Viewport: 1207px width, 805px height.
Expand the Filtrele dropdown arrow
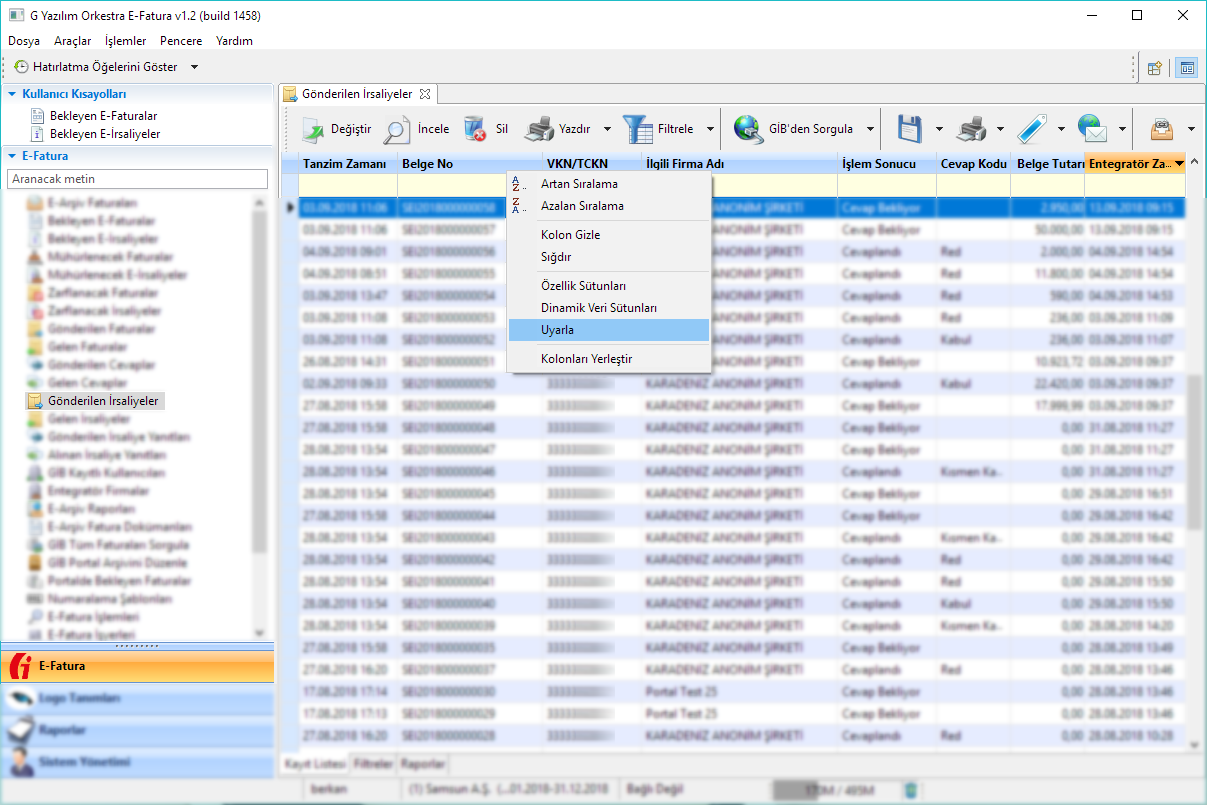[710, 129]
